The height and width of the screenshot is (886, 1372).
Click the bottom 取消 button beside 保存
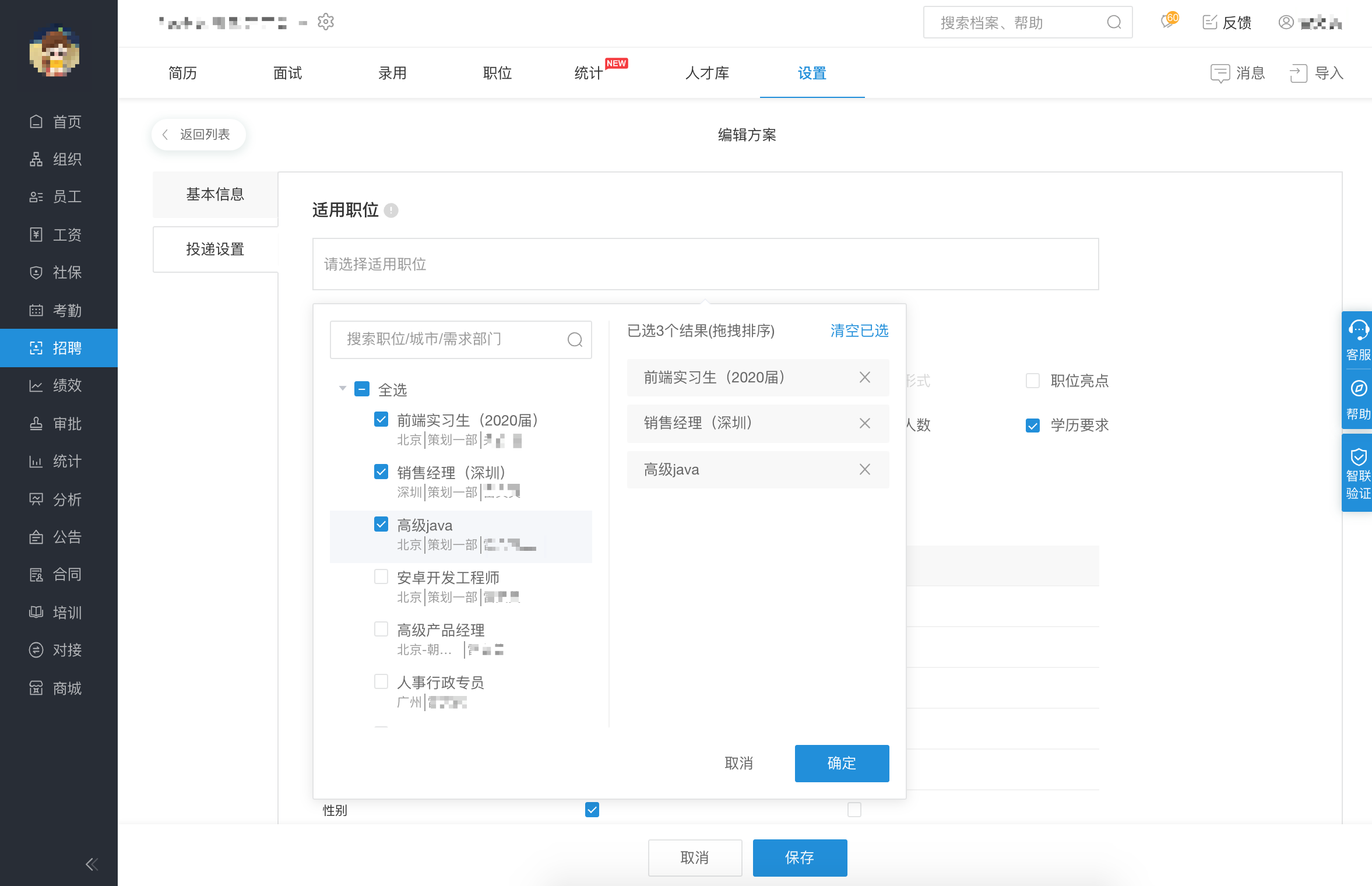(695, 858)
